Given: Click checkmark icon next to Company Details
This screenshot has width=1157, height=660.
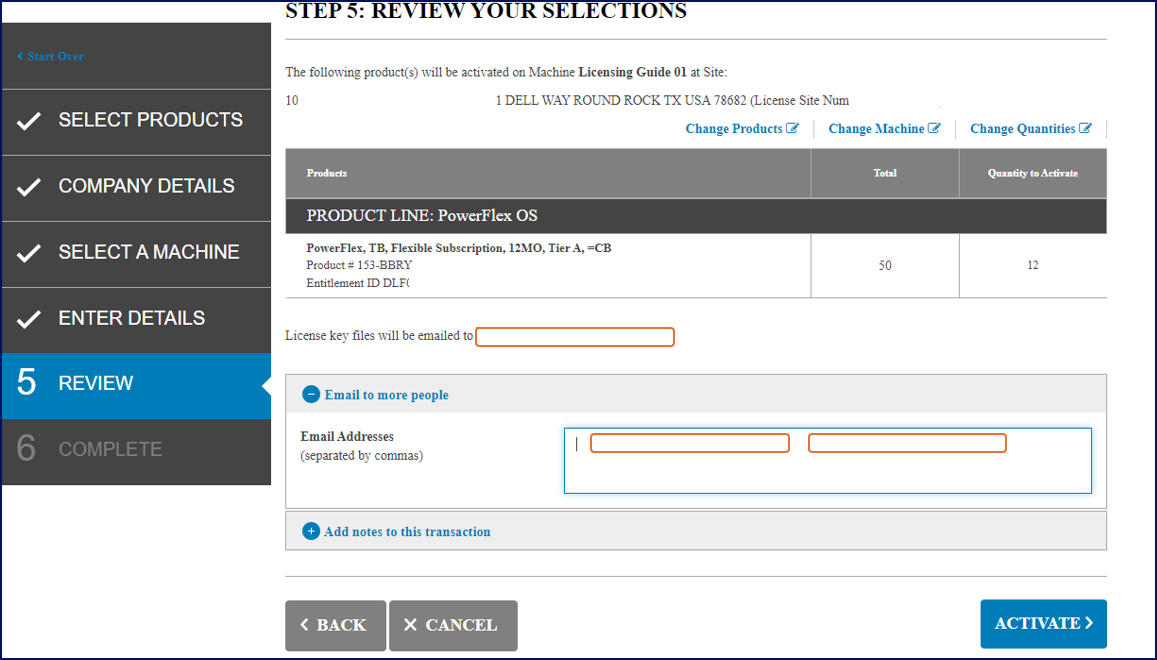Looking at the screenshot, I should (29, 187).
